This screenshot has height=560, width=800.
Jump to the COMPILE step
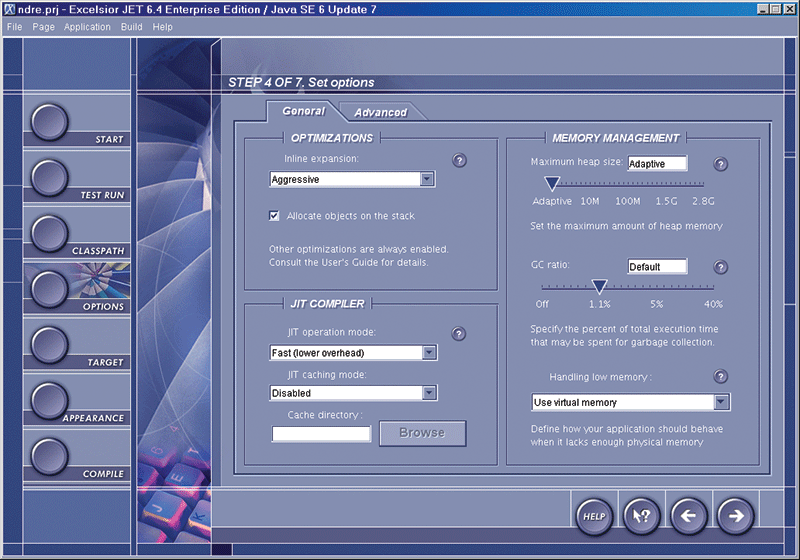click(50, 457)
